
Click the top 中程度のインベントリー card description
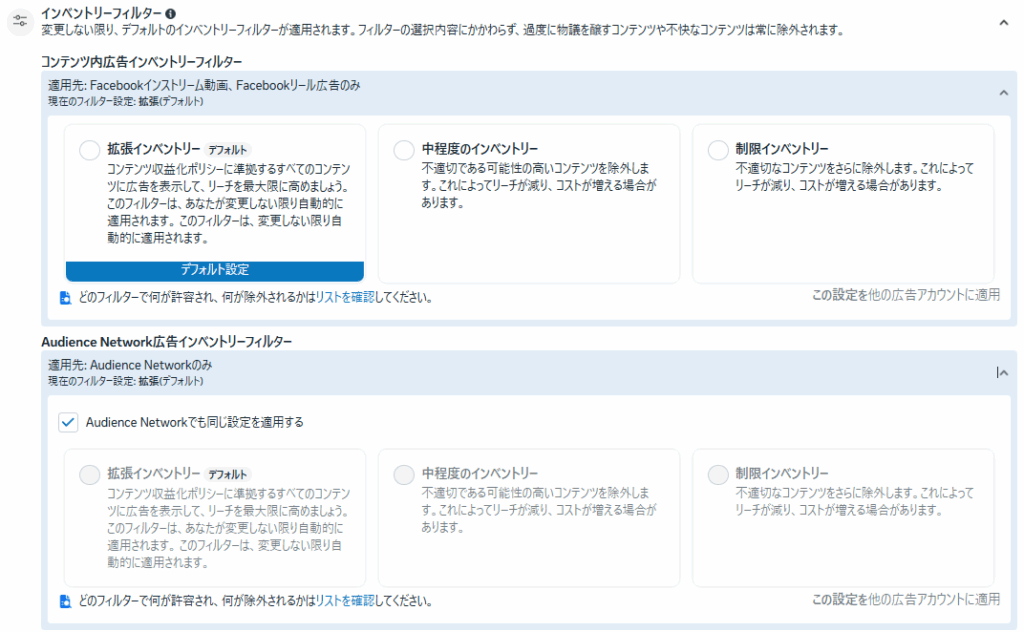click(x=539, y=185)
